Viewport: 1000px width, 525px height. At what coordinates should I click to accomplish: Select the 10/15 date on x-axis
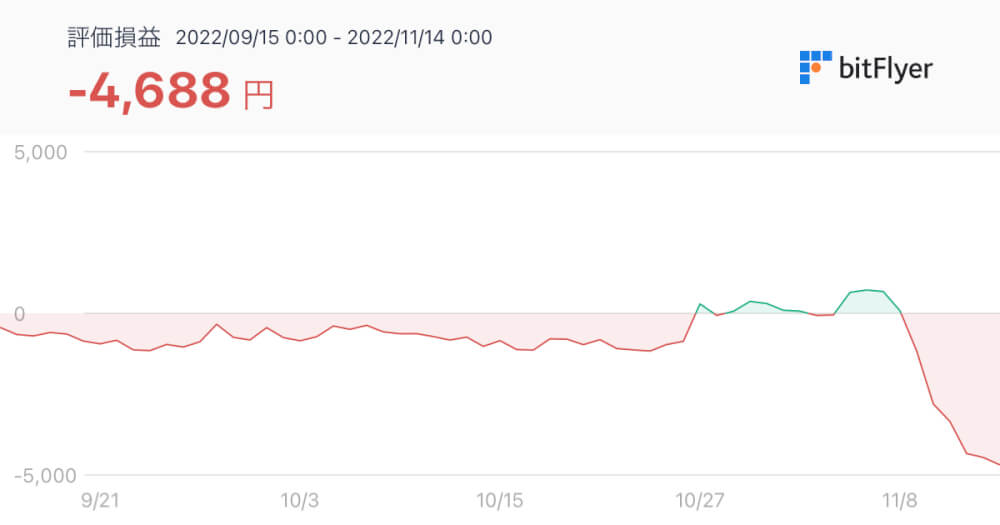pyautogui.click(x=500, y=500)
